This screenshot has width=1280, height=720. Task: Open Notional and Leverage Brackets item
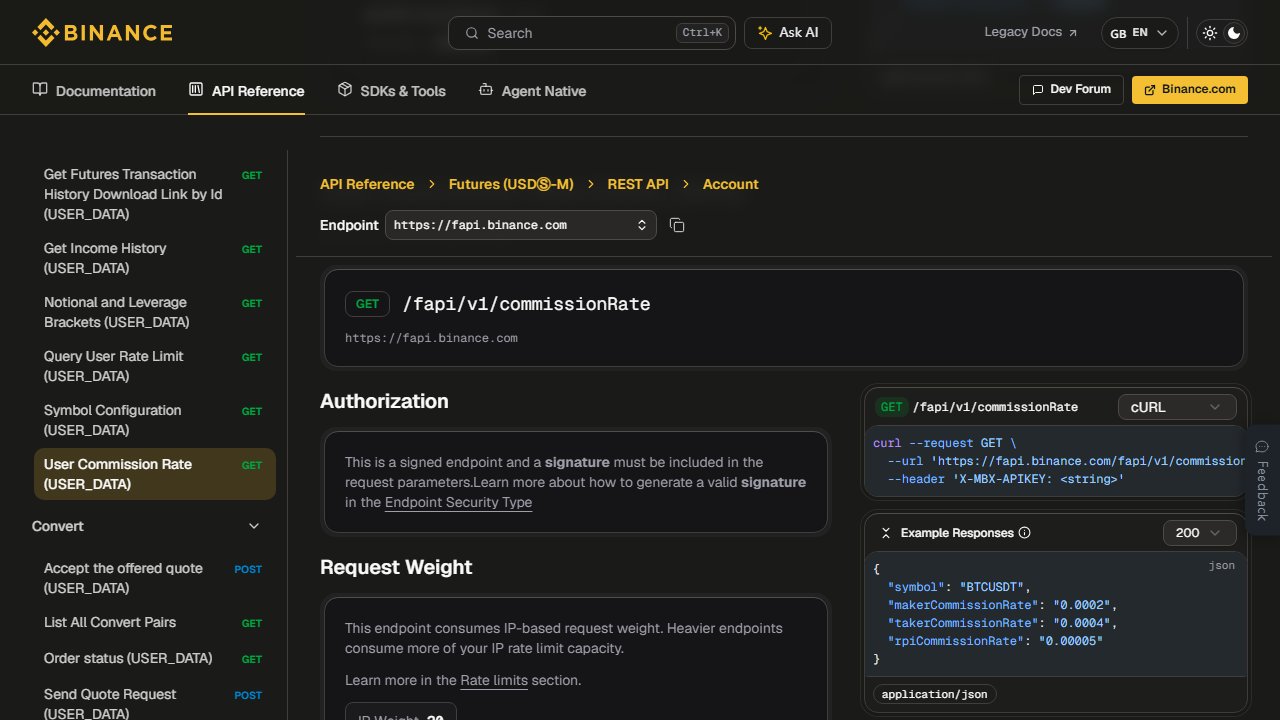(x=154, y=312)
